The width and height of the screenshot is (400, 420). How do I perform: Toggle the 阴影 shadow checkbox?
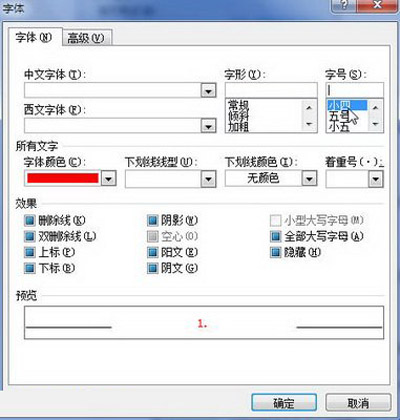click(153, 220)
